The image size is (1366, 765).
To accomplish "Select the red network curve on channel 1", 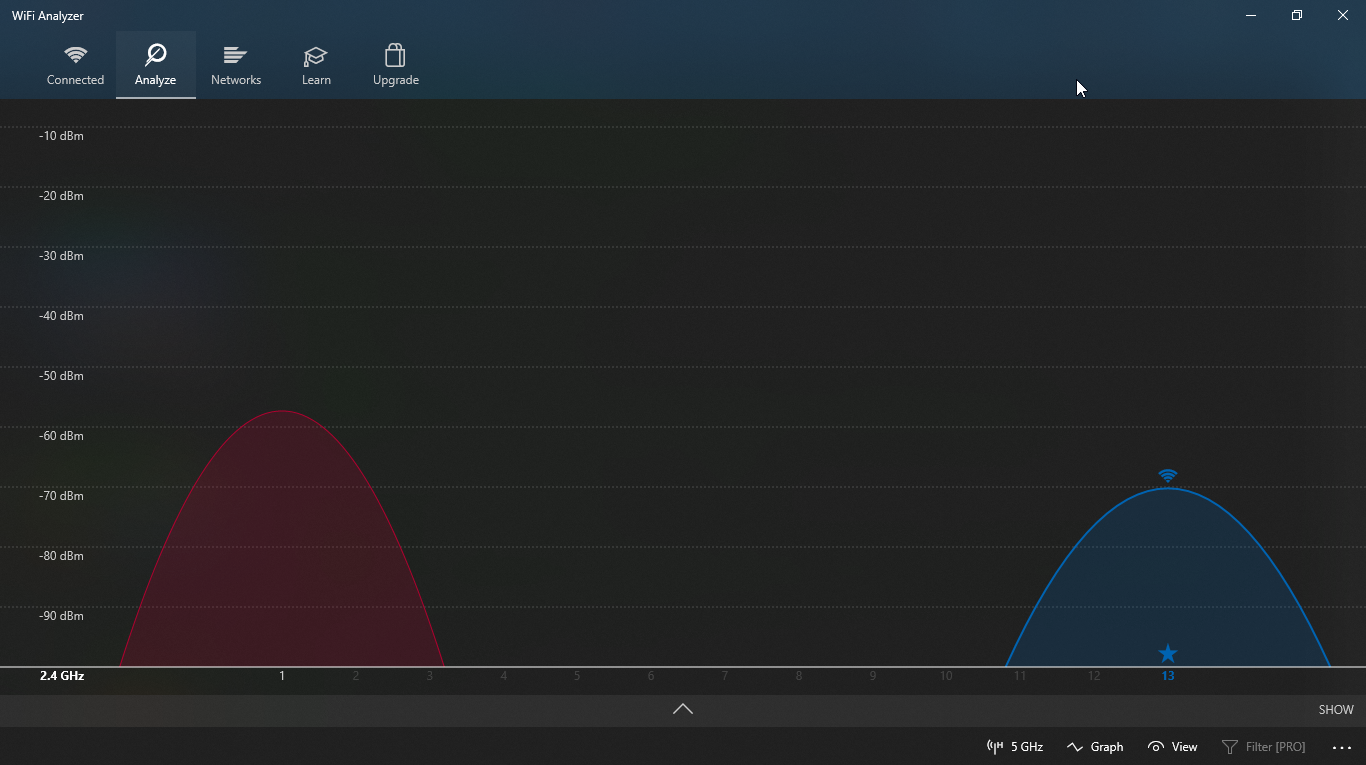I will coord(282,540).
